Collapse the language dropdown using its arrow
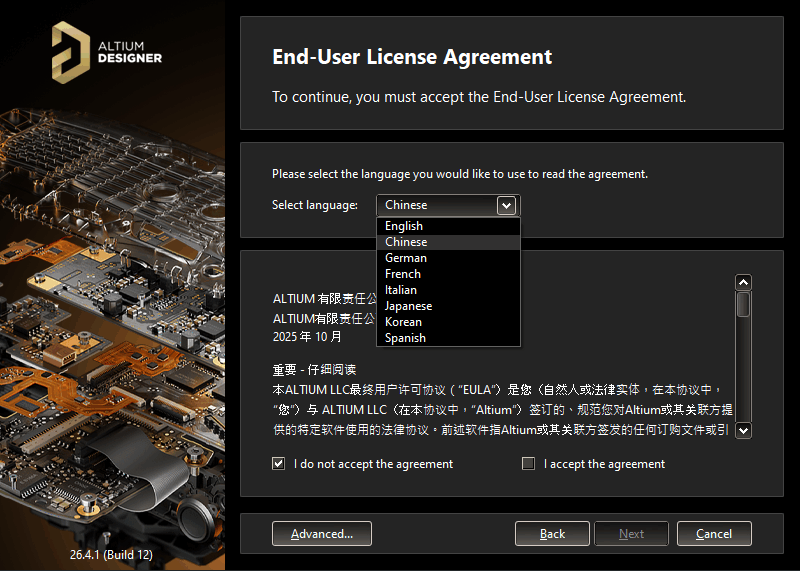 [x=507, y=205]
